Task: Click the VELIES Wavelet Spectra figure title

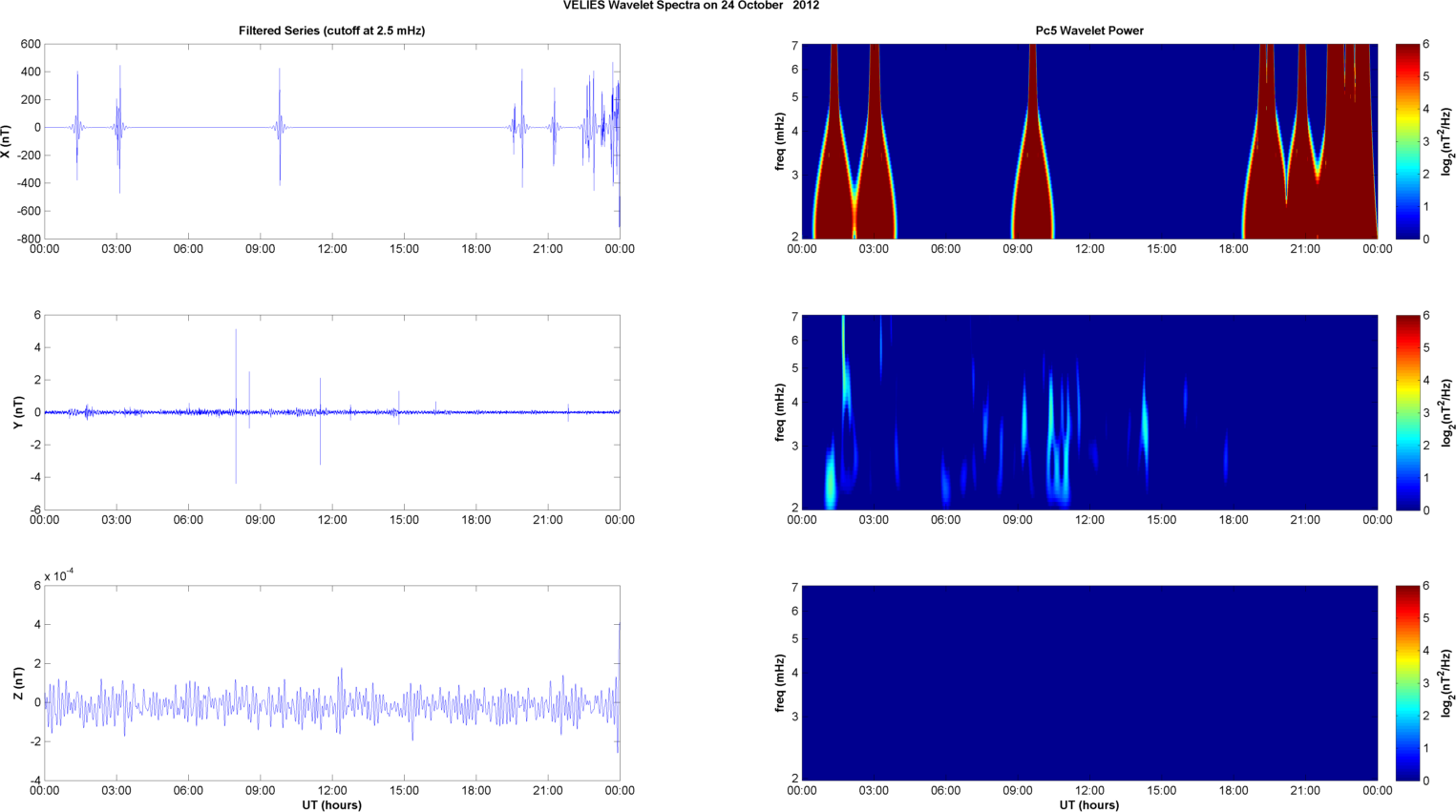Action: coord(691,6)
